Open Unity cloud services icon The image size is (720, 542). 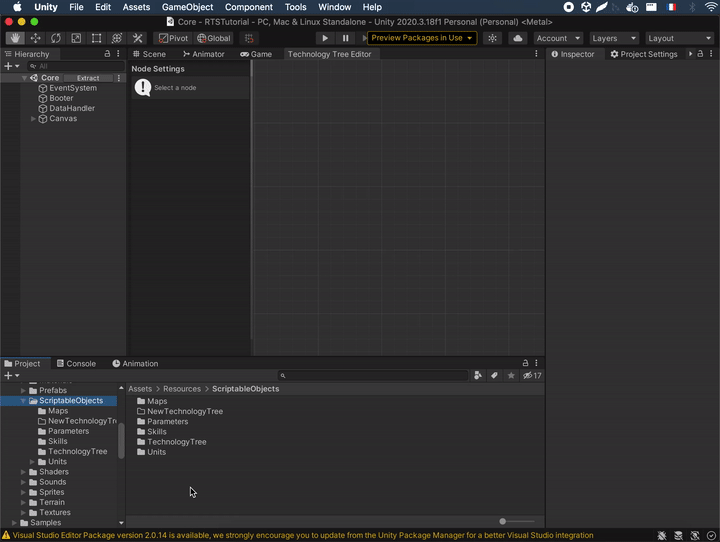click(518, 38)
